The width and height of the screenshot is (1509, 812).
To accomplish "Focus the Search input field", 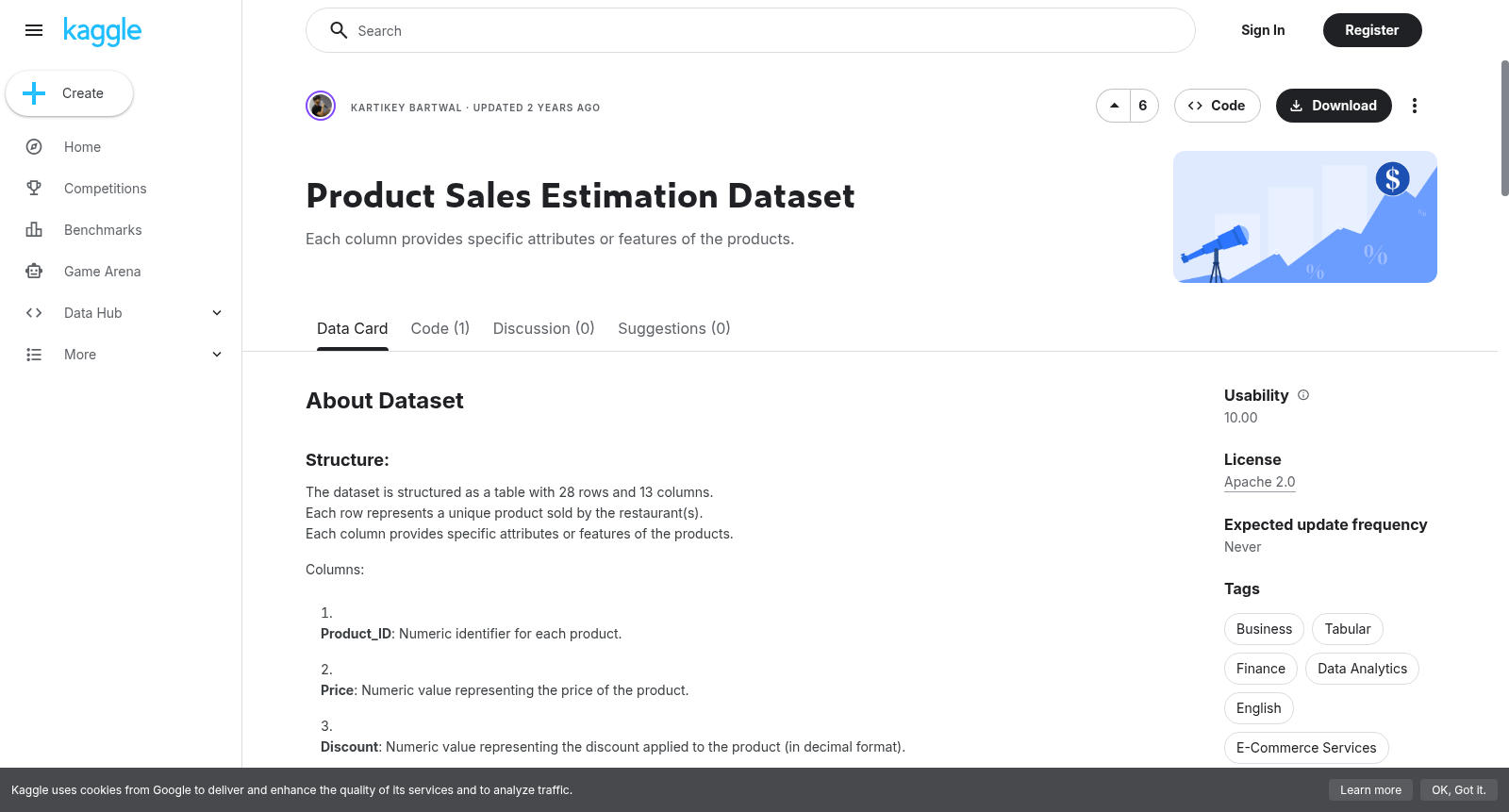I will [x=751, y=30].
